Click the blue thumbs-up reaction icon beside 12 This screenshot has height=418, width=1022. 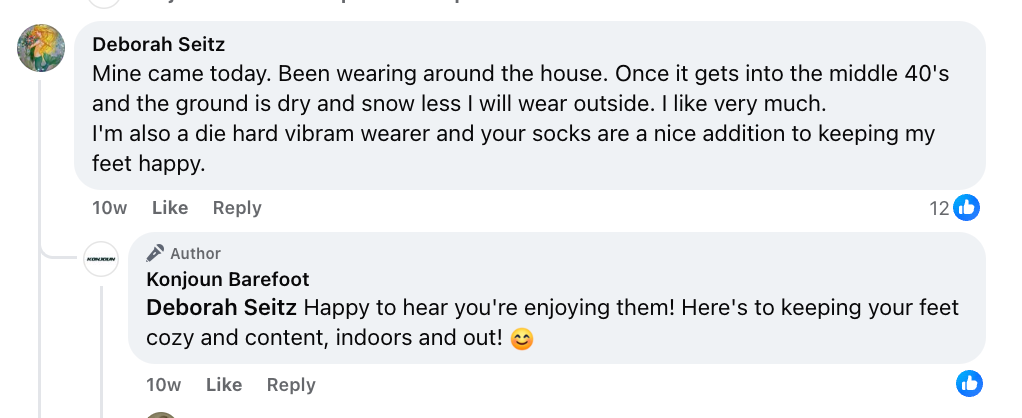(x=966, y=208)
